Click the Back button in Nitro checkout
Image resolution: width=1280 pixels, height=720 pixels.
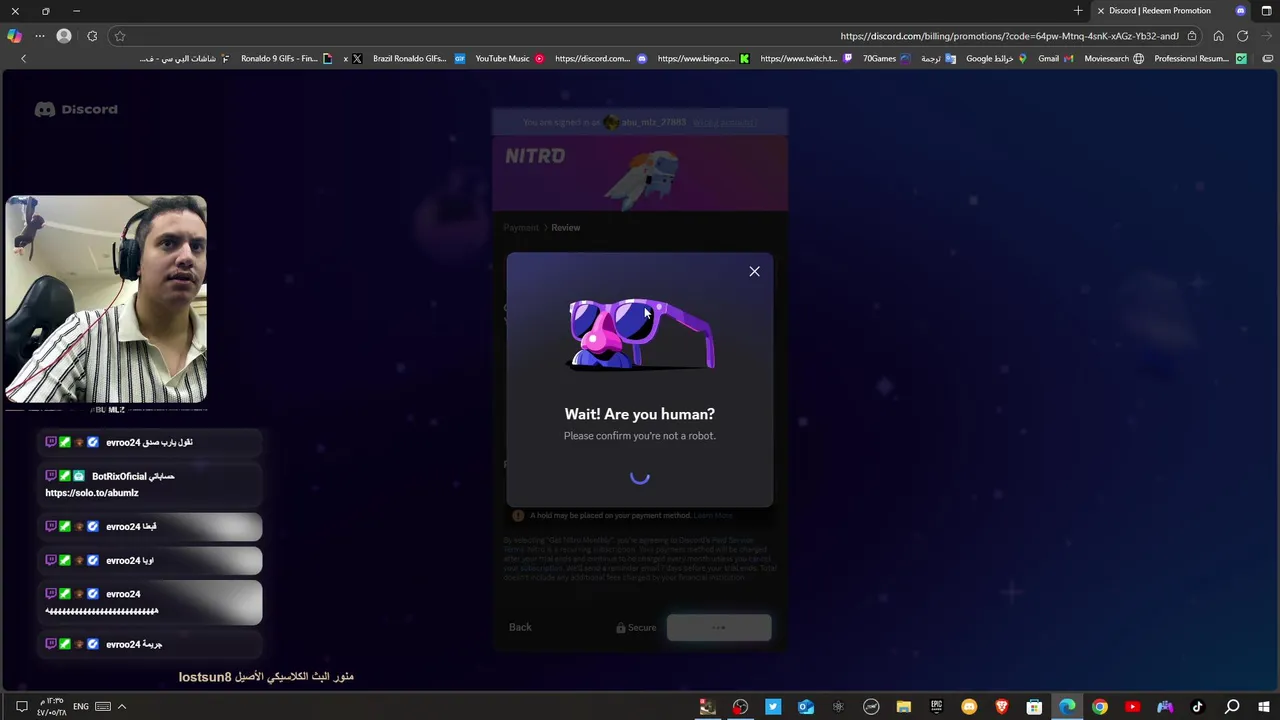click(x=520, y=627)
